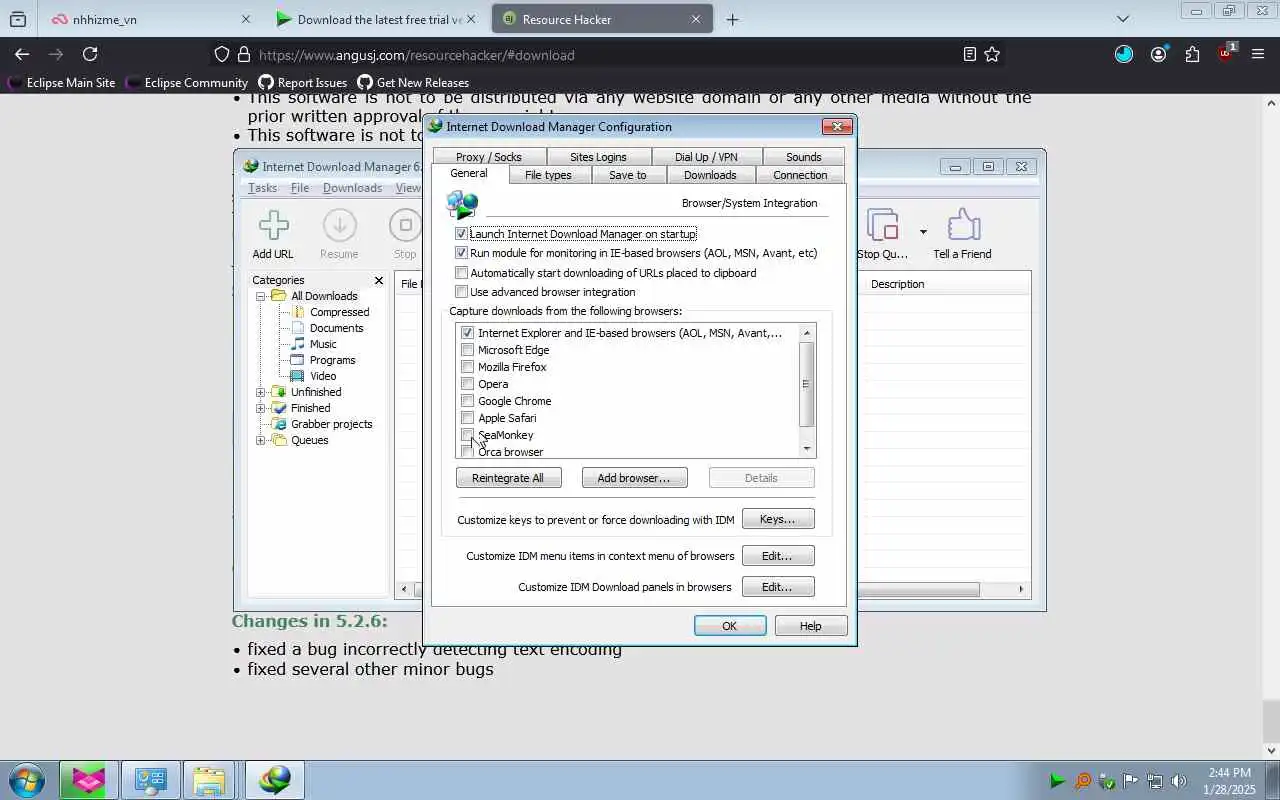Click the address bar URL field

(x=600, y=55)
